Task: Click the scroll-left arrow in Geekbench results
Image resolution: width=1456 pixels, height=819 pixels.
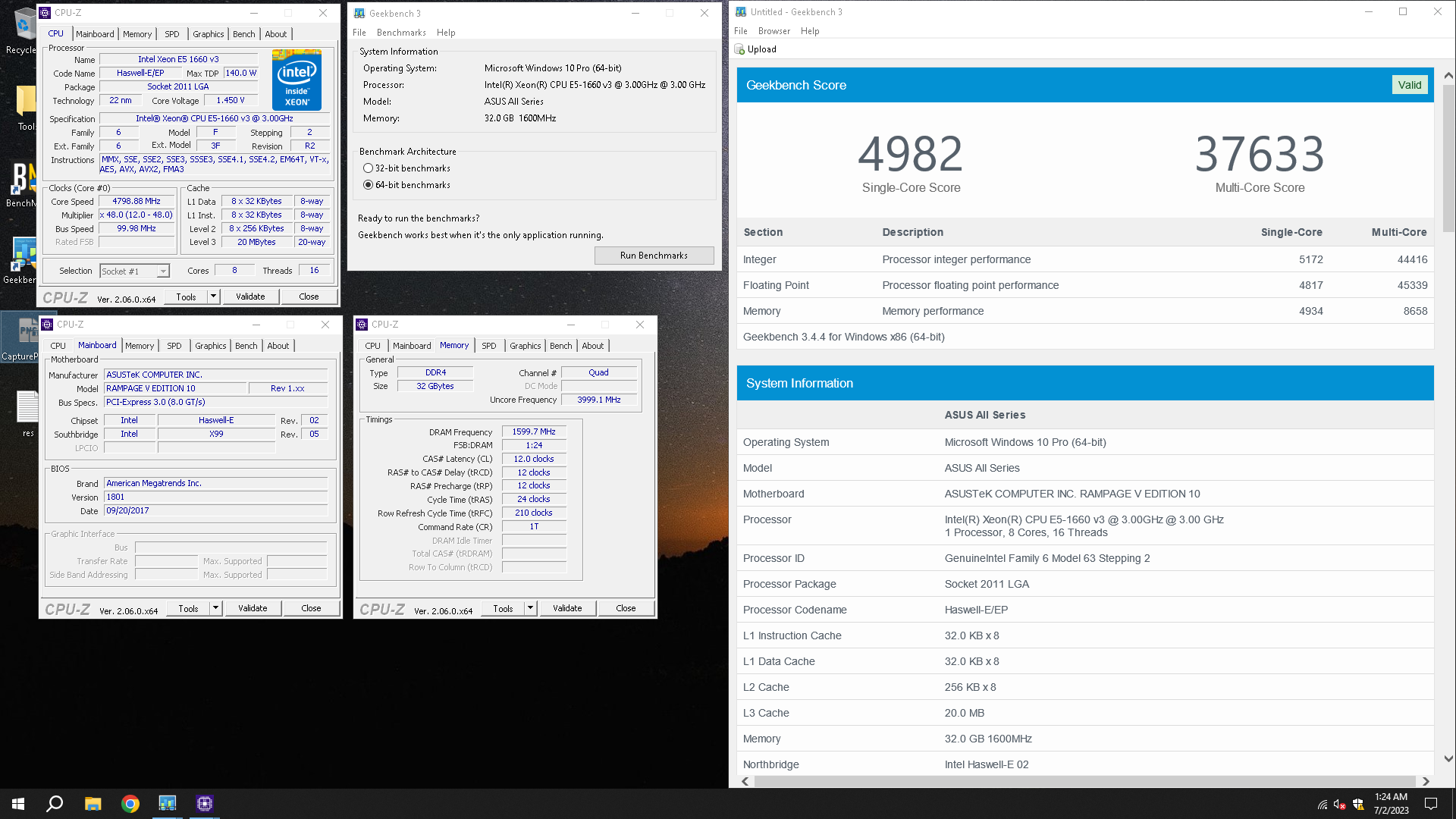Action: coord(745,781)
